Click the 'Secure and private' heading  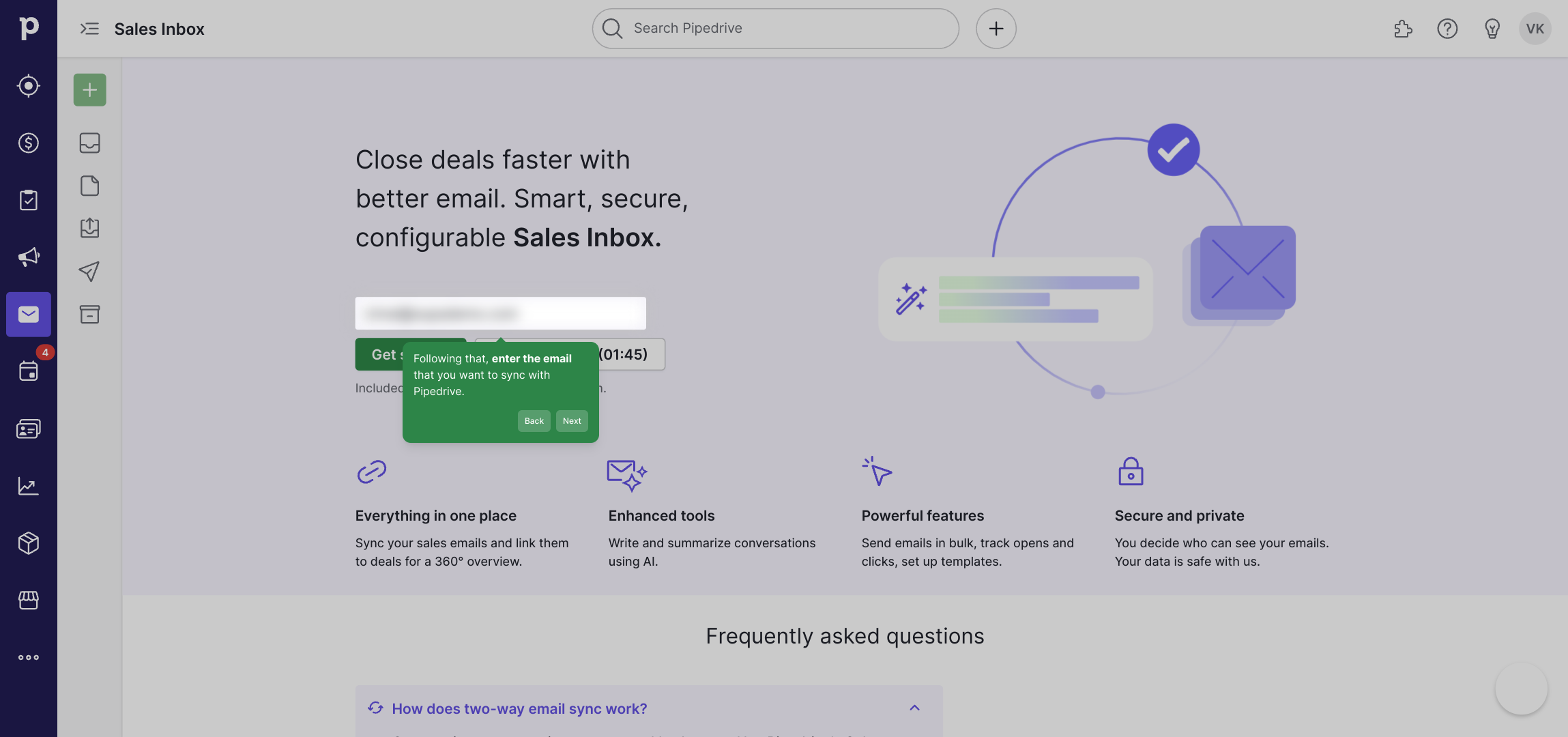(x=1180, y=516)
